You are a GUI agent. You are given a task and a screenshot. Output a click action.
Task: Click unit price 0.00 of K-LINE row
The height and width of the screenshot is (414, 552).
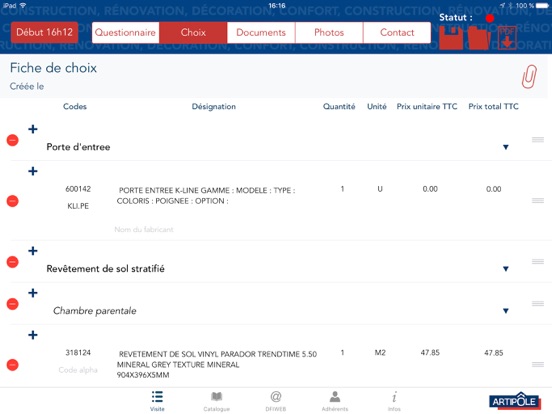[430, 189]
